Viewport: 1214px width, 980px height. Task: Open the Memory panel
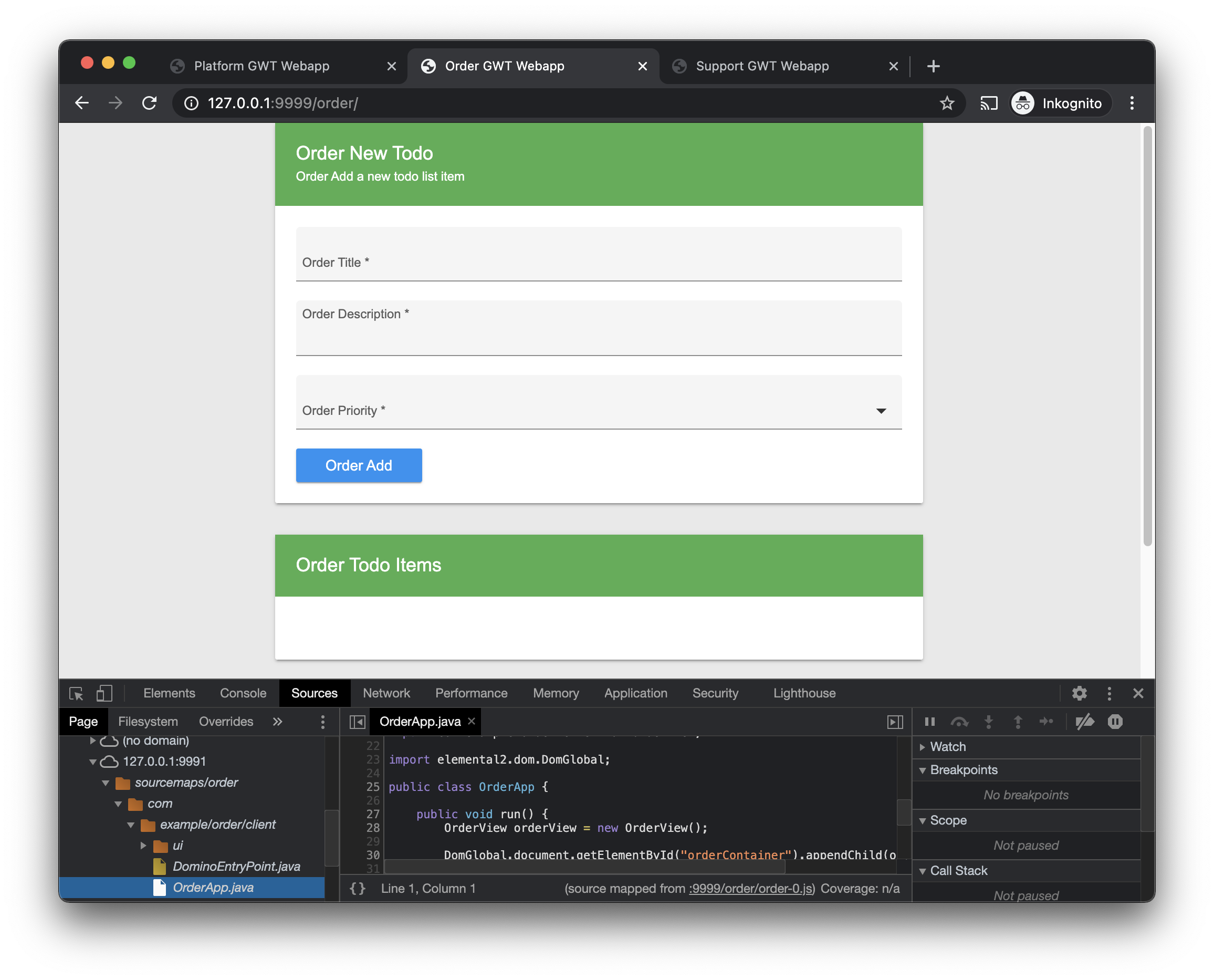click(556, 693)
